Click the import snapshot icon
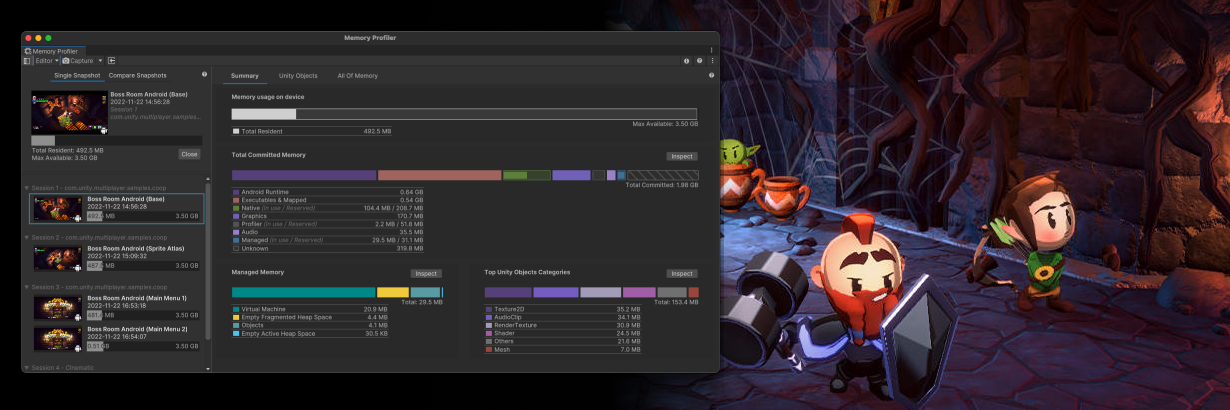 [112, 61]
